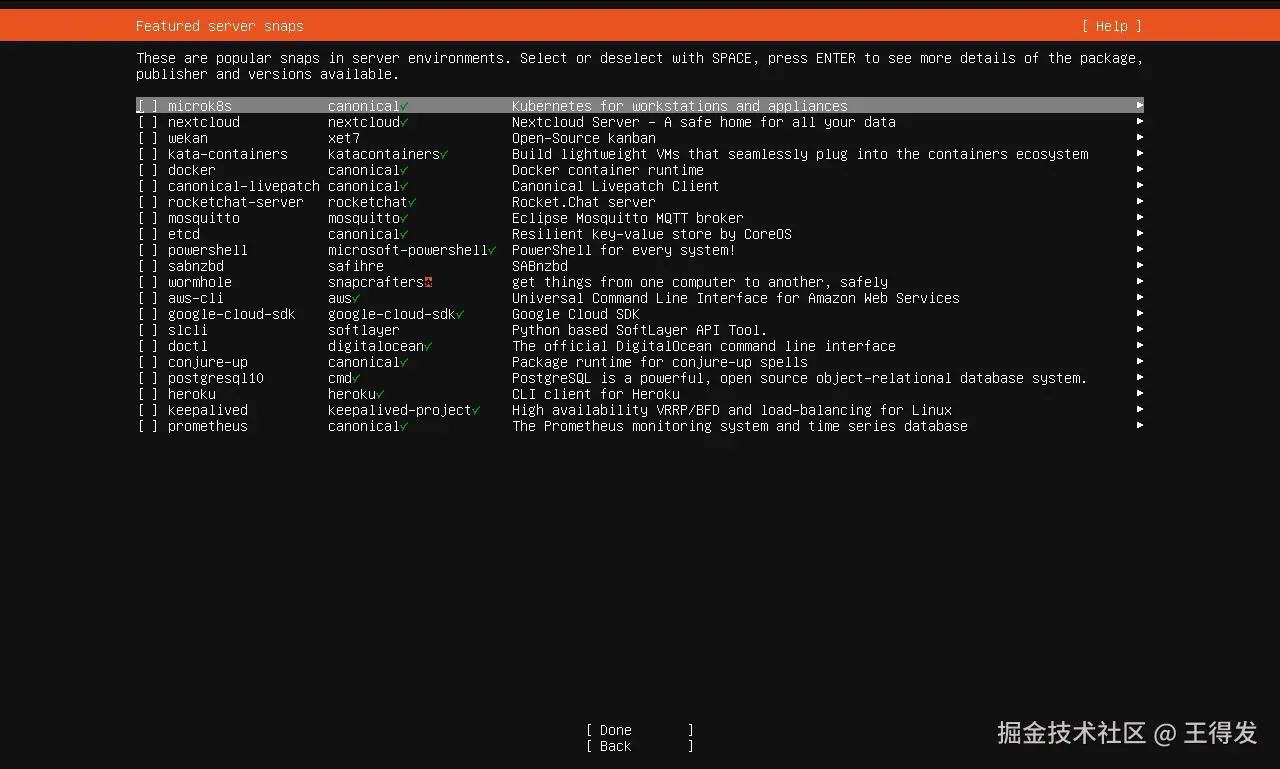Viewport: 1280px width, 769px height.
Task: Click description 'PowerShell for every system!'
Action: (x=624, y=250)
